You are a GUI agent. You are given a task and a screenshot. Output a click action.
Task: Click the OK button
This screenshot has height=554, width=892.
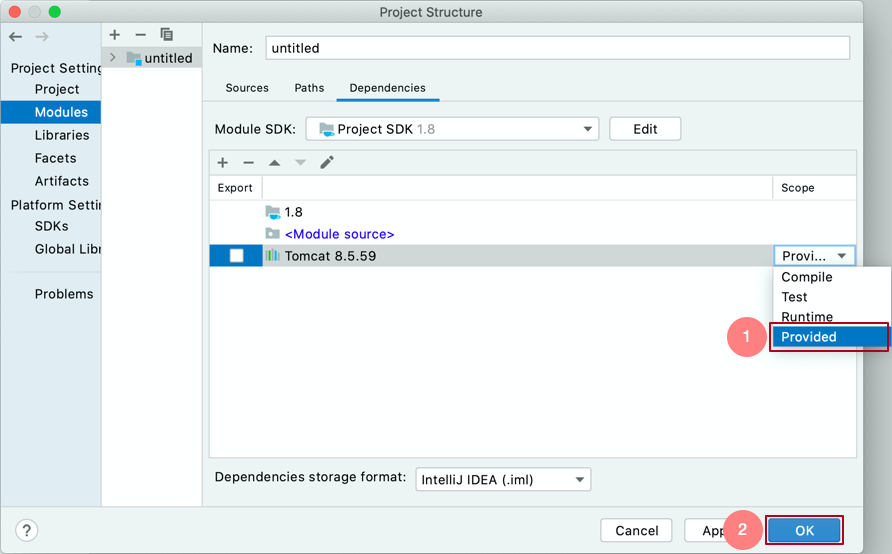click(804, 531)
